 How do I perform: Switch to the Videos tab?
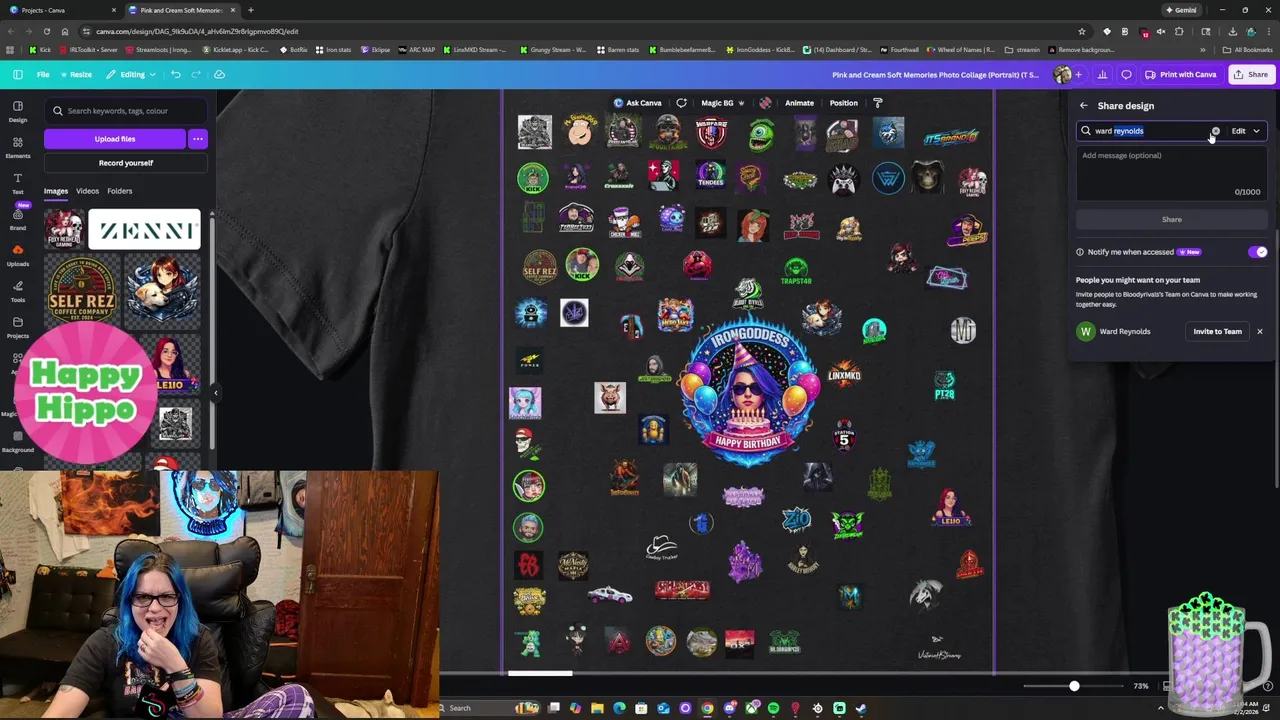(87, 191)
